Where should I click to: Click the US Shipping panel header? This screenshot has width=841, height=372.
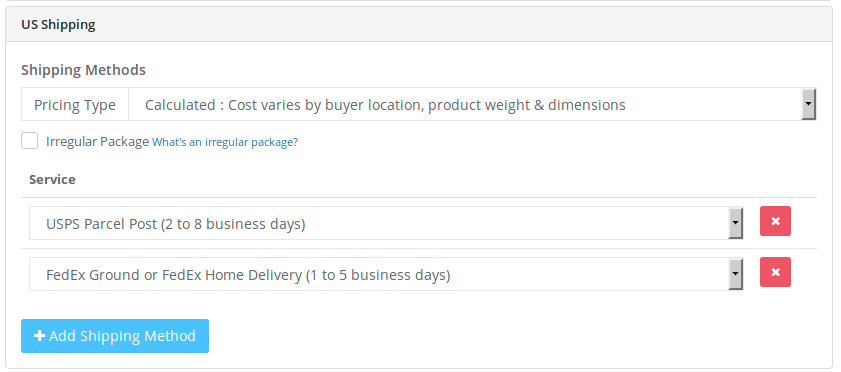[x=419, y=25]
